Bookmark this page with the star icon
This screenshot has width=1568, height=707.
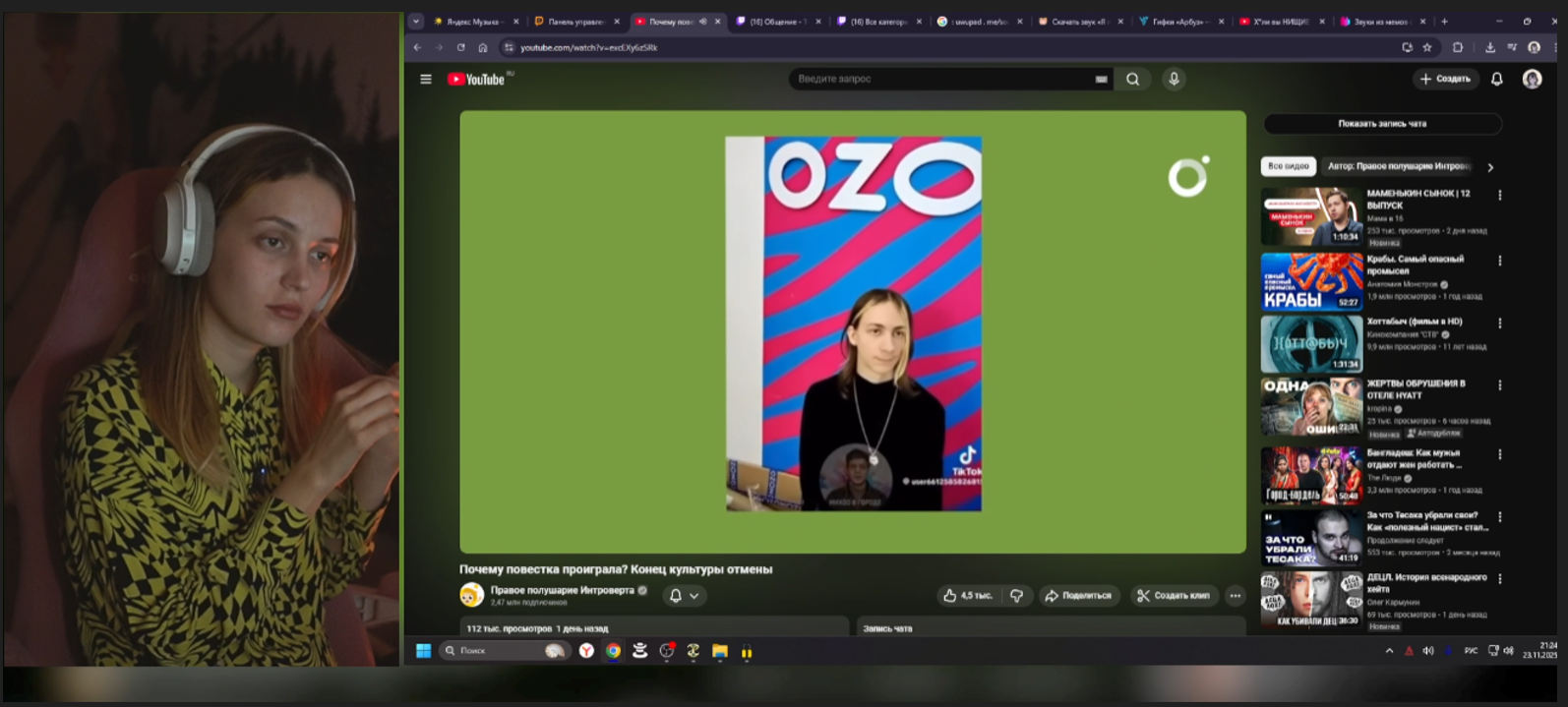point(1427,47)
